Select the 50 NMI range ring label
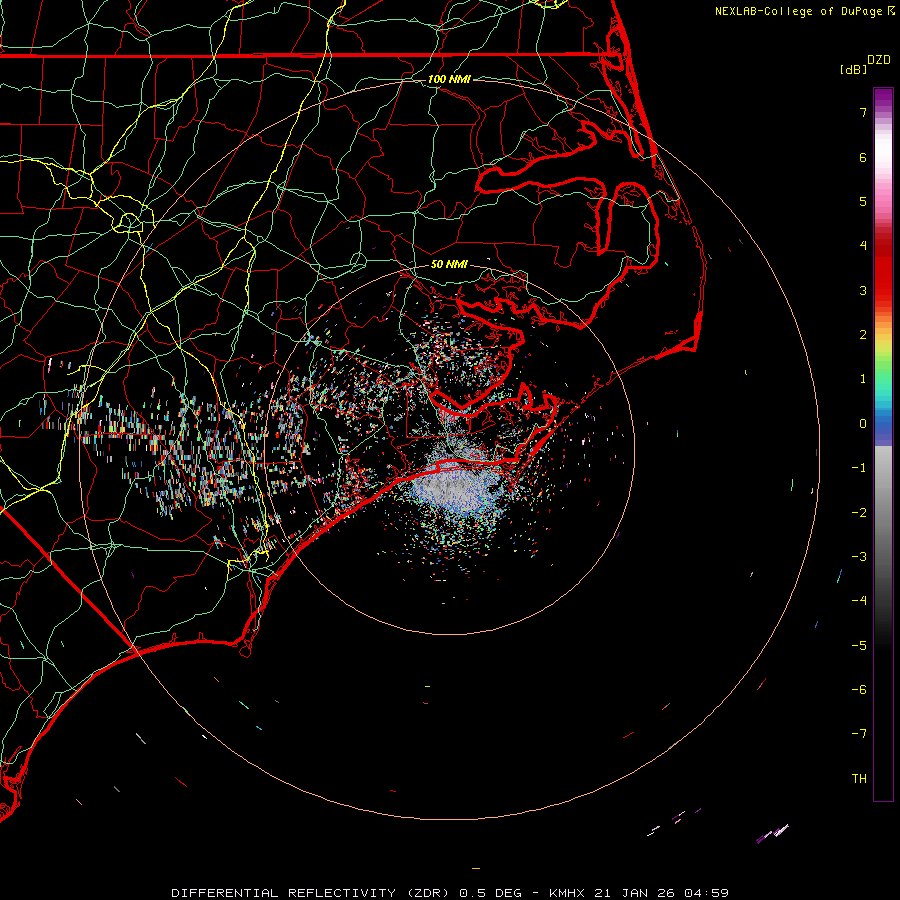Image resolution: width=900 pixels, height=900 pixels. 449,265
